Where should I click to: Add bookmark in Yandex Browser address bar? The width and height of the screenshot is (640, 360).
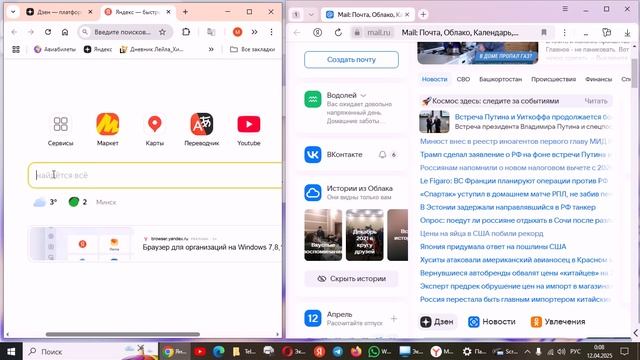[x=544, y=32]
